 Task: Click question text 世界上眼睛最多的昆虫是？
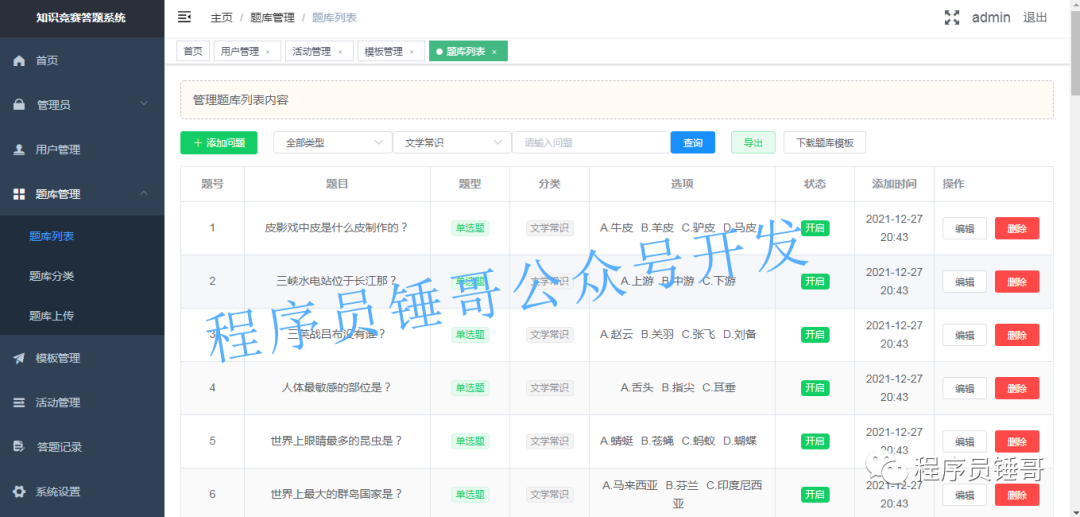point(337,441)
